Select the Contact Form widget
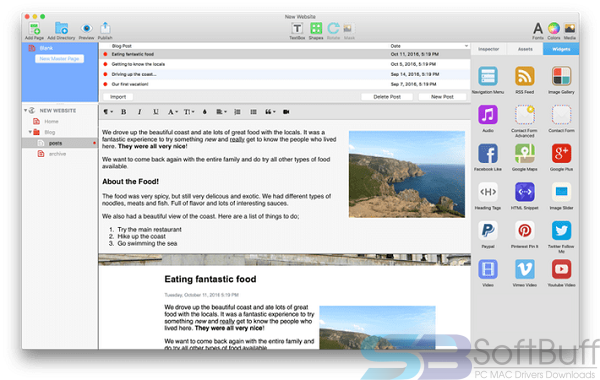This screenshot has width=600, height=380. coord(561,114)
